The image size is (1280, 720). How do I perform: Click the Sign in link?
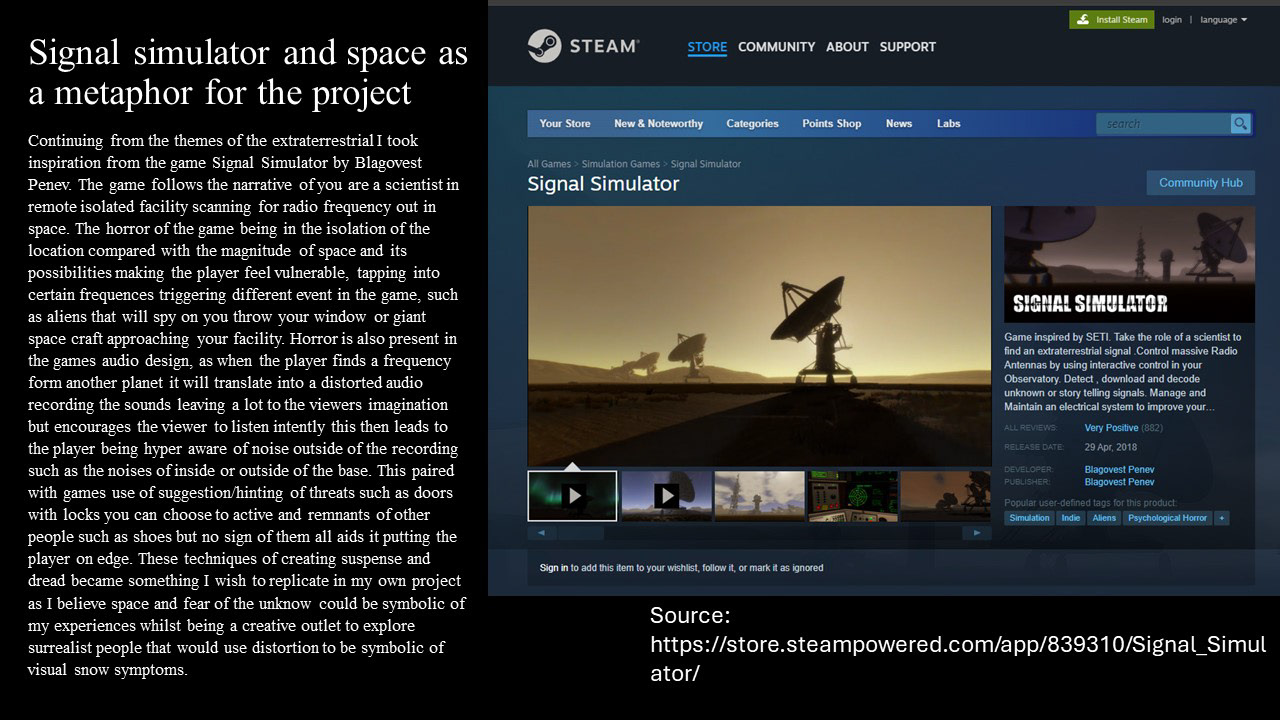click(554, 568)
